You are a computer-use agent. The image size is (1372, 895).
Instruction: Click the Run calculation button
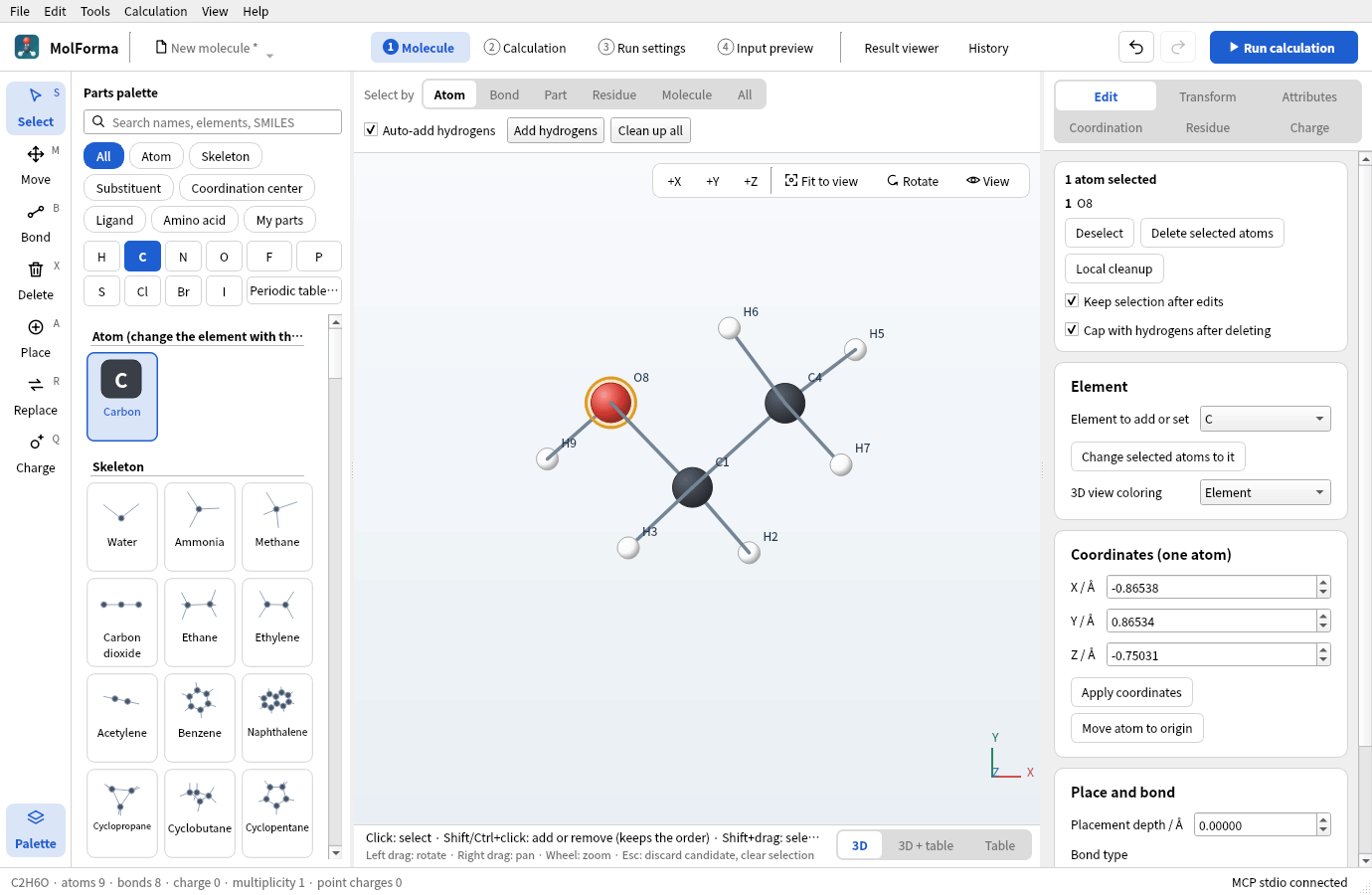(1284, 48)
